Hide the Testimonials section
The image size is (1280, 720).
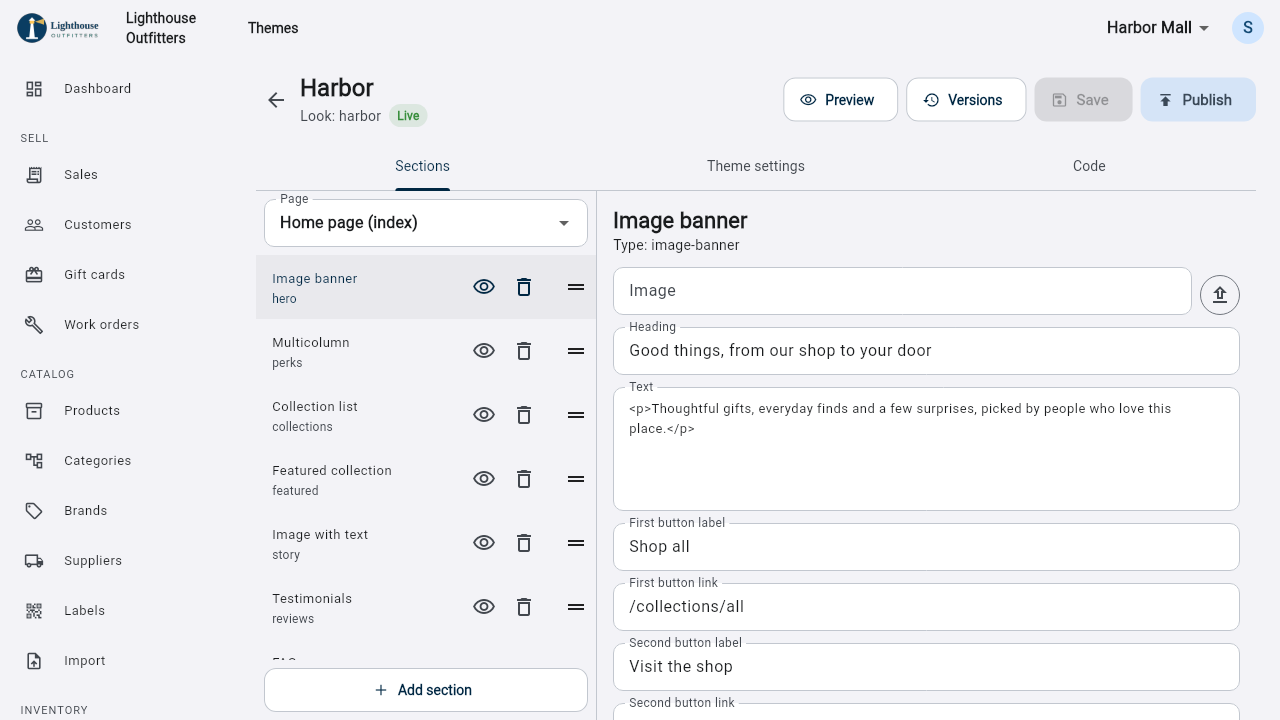point(484,607)
